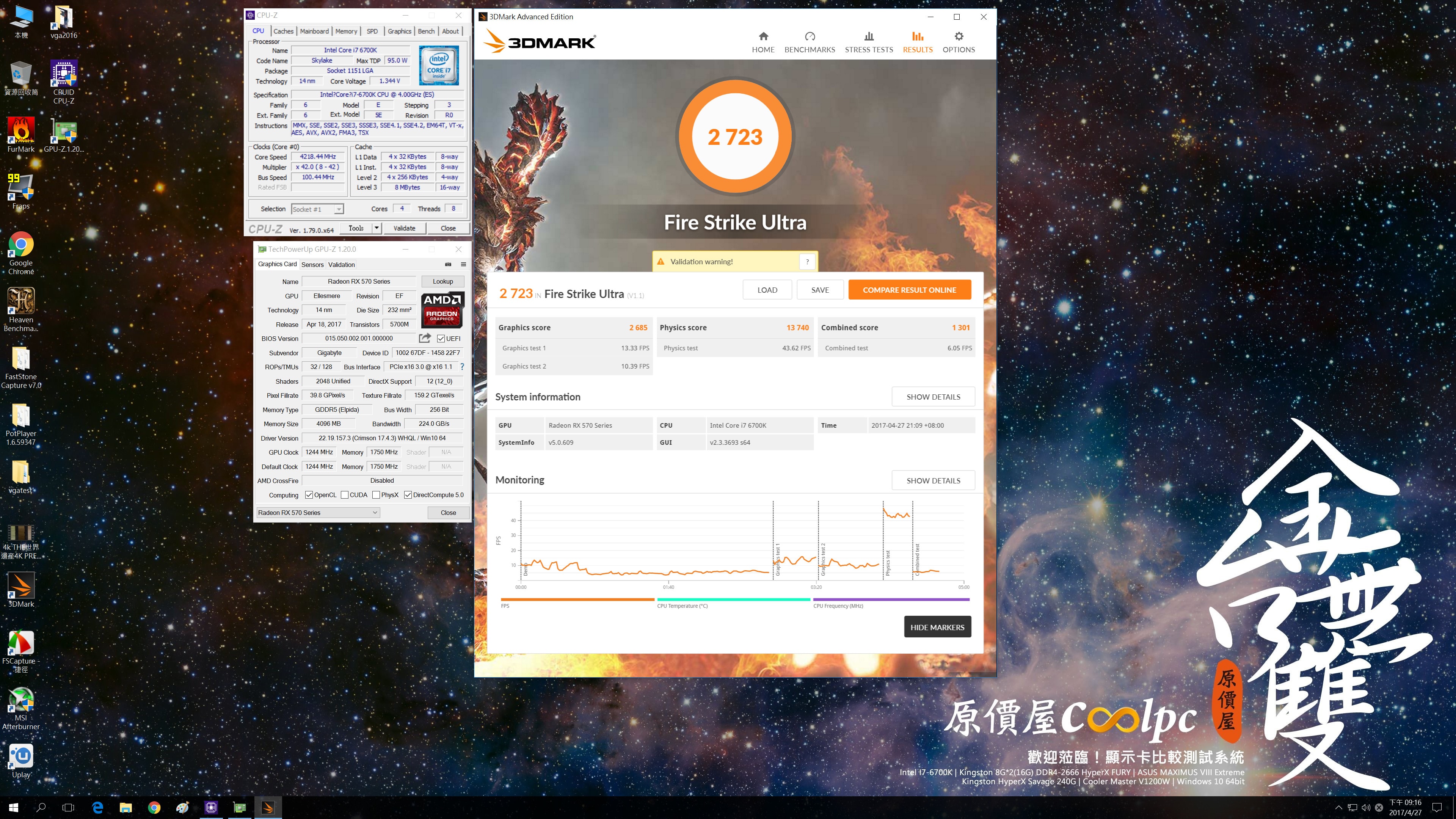Screen dimensions: 1456x819
Task: Toggle CPU Frequency legend bar
Action: 891,599
